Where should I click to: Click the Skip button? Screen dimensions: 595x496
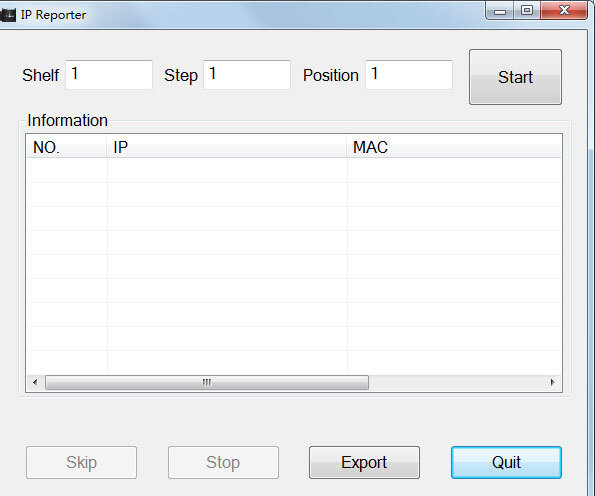(x=81, y=462)
